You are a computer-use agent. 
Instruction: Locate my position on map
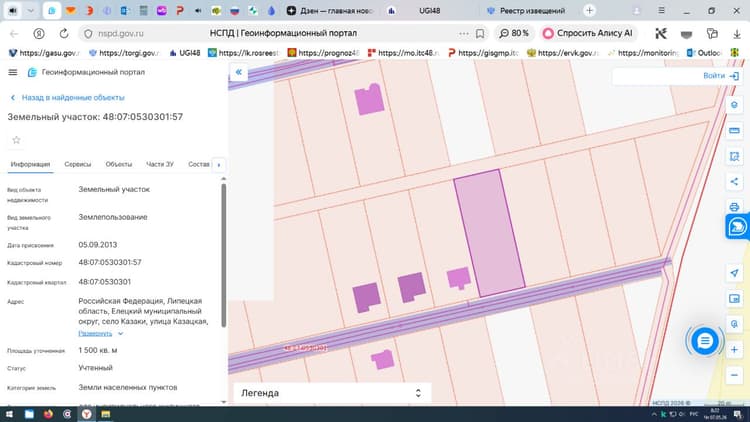(734, 273)
